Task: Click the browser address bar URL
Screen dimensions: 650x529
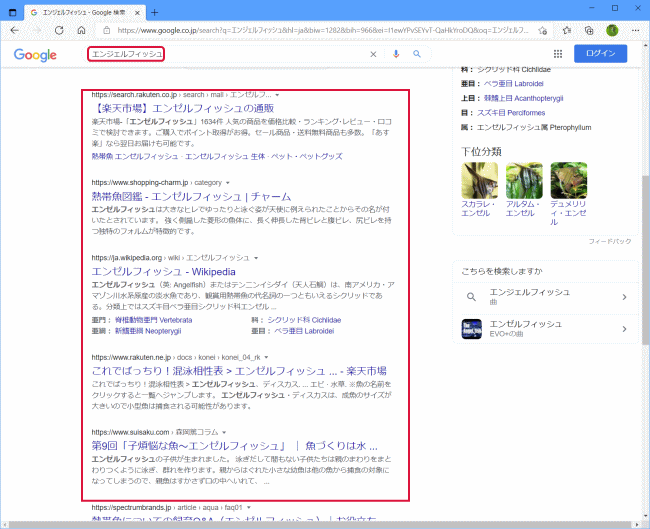Action: click(323, 30)
